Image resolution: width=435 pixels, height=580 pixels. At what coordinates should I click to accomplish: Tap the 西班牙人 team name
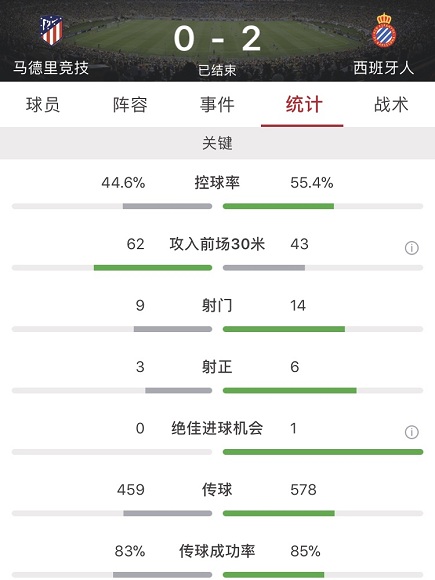pyautogui.click(x=384, y=68)
